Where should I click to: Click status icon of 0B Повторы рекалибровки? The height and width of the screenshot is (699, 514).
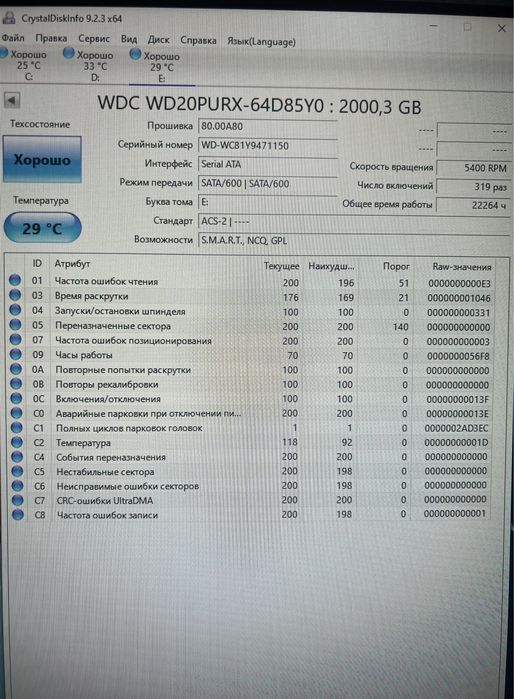pos(16,383)
